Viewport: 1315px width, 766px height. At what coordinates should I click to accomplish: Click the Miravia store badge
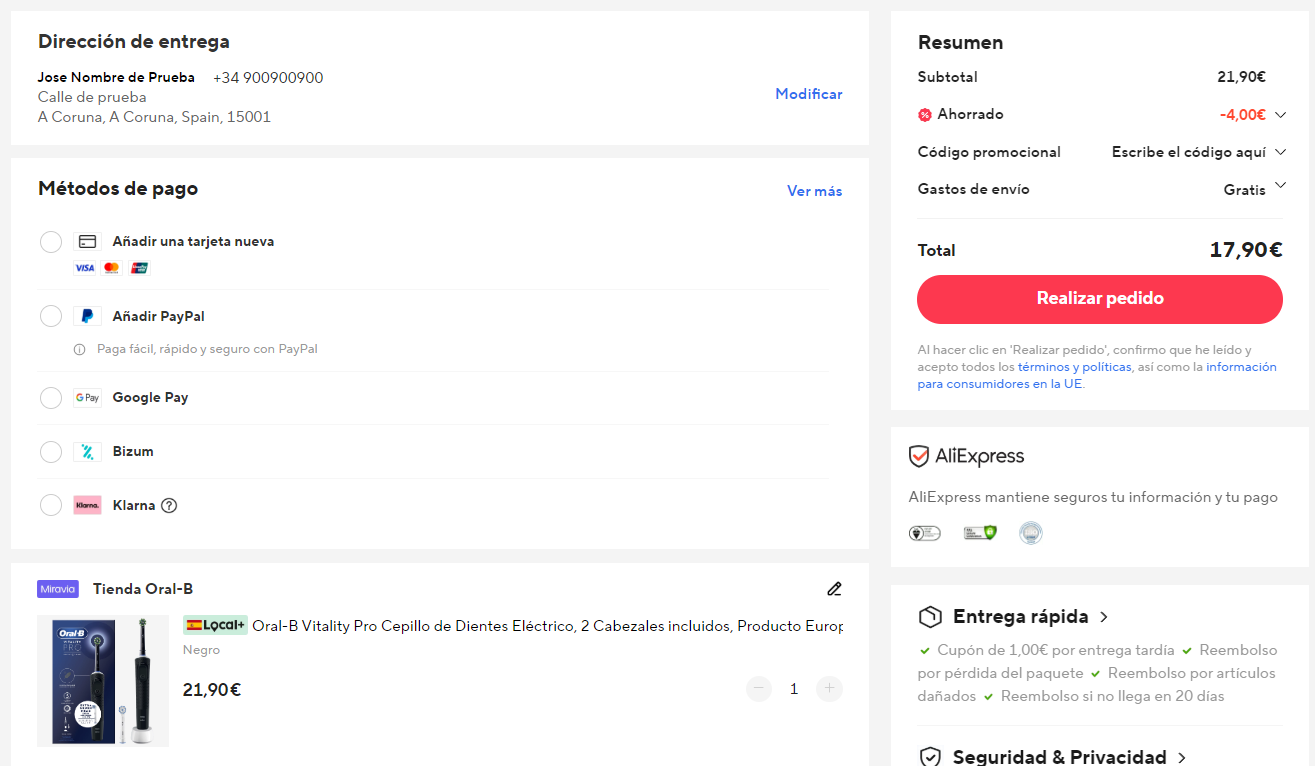[x=58, y=589]
